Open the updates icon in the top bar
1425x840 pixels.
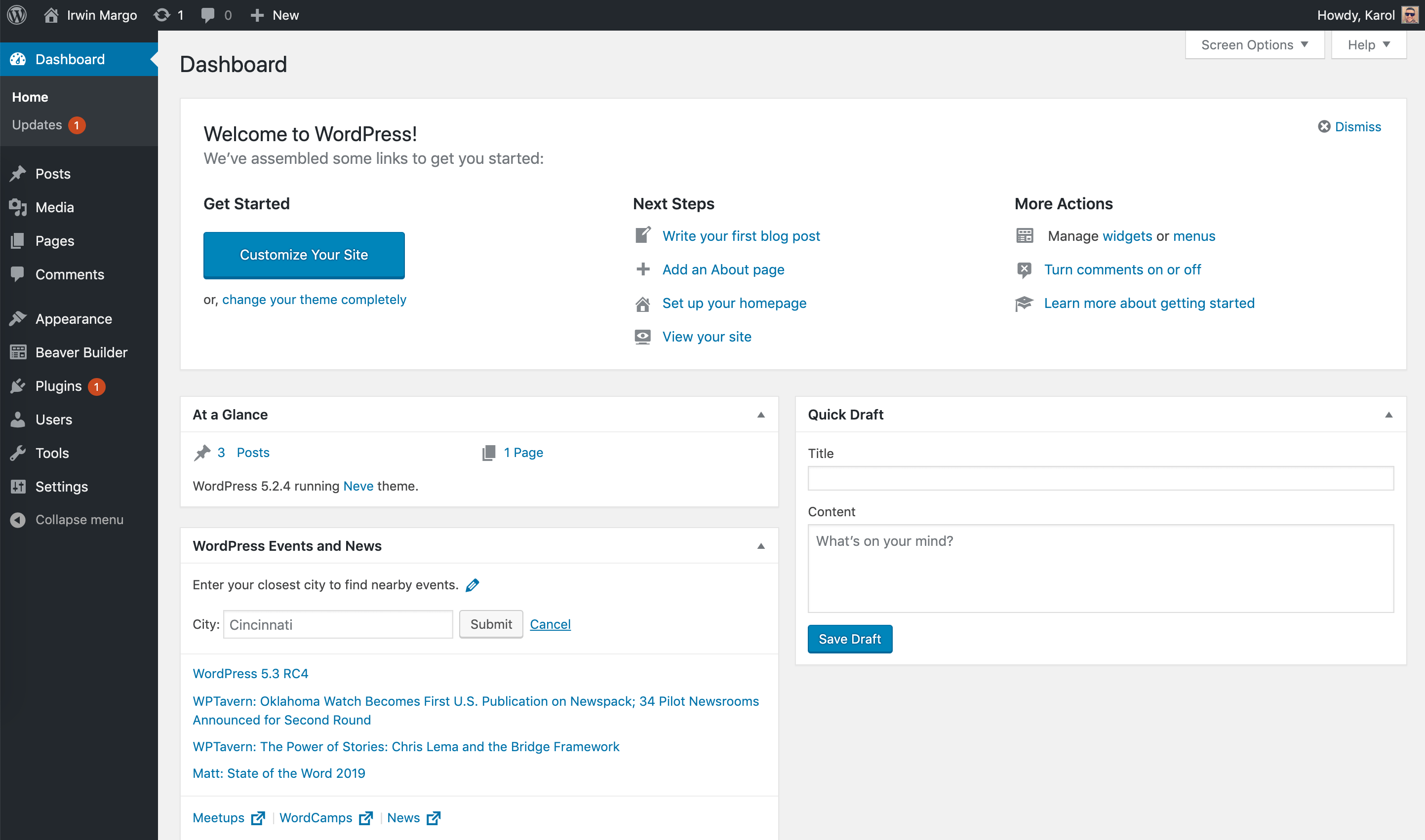pos(162,15)
